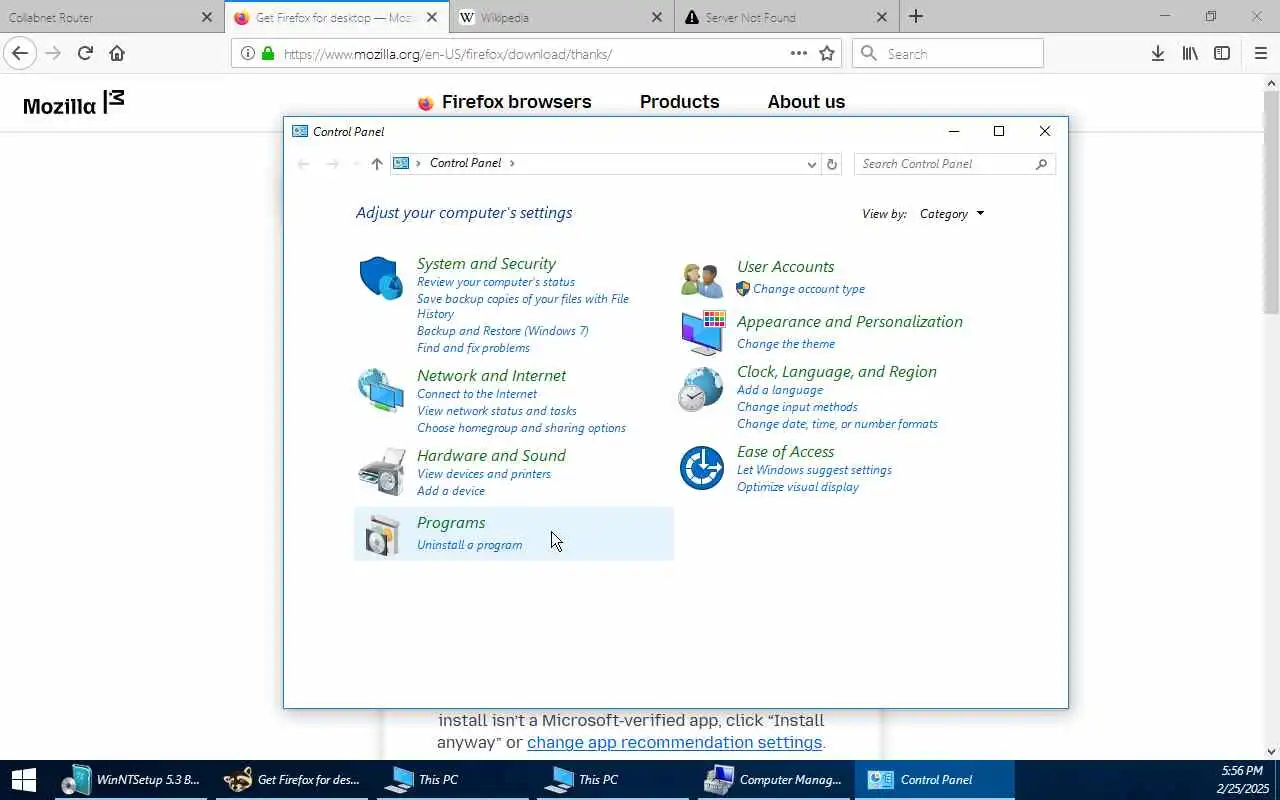
Task: Open Clock, Language, and Region icon
Action: (x=700, y=389)
